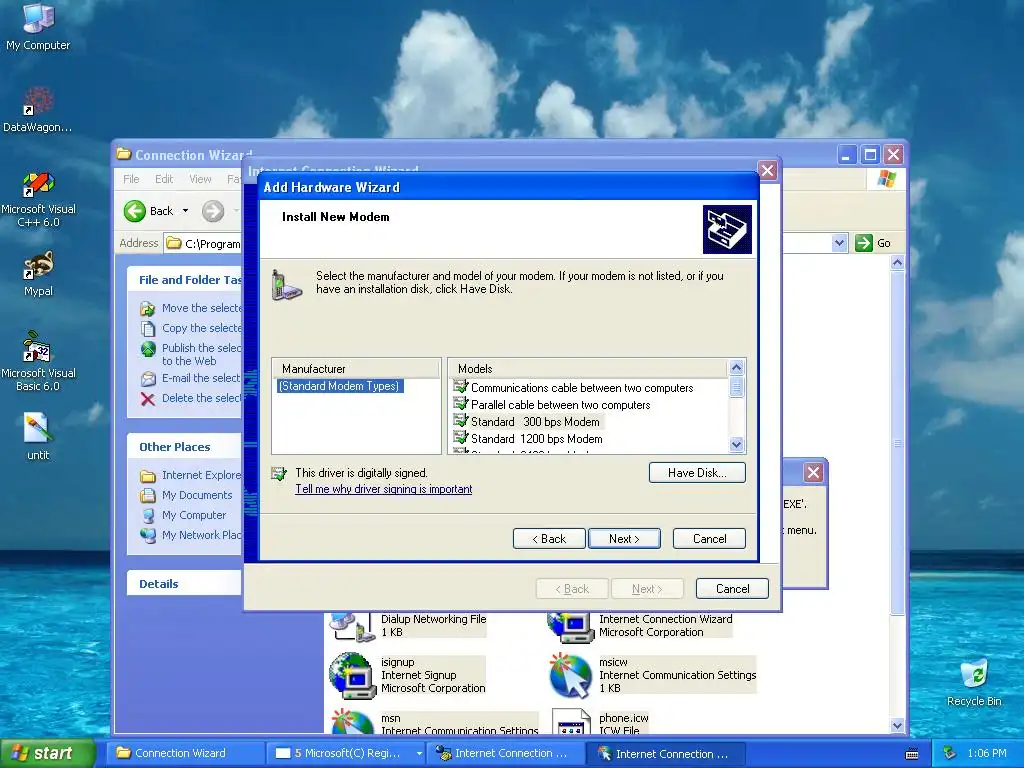Open the Mypal browser icon
The height and width of the screenshot is (768, 1024).
click(38, 274)
